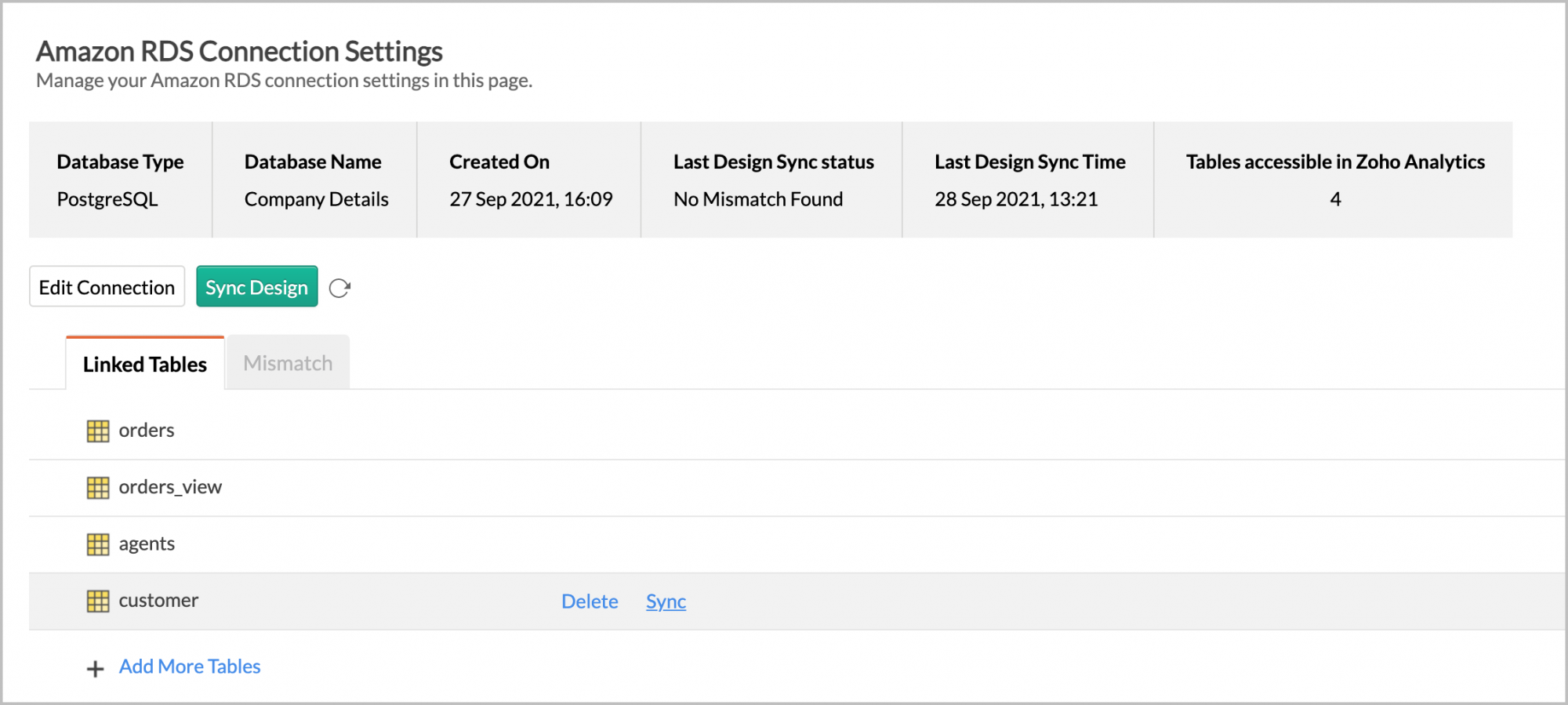Select the orders_view table row
This screenshot has height=705, width=1568.
[797, 488]
